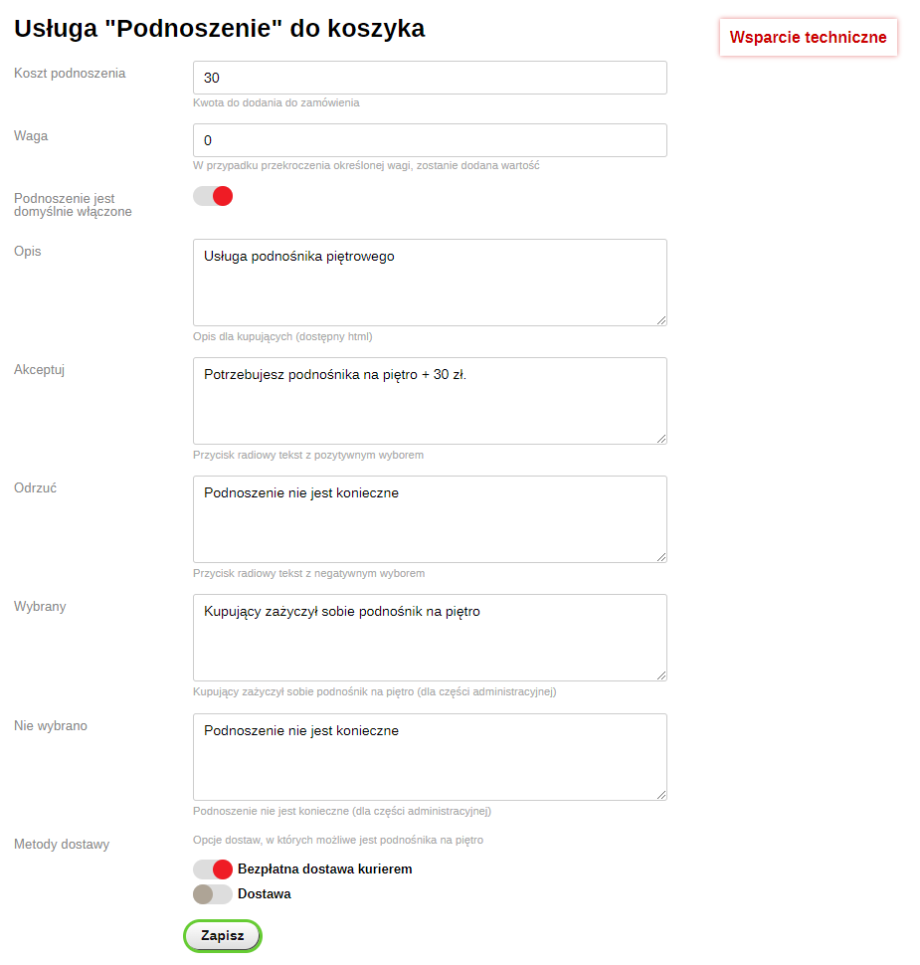
Task: Click resize corner of Nie wybrano field
Action: pos(661,794)
